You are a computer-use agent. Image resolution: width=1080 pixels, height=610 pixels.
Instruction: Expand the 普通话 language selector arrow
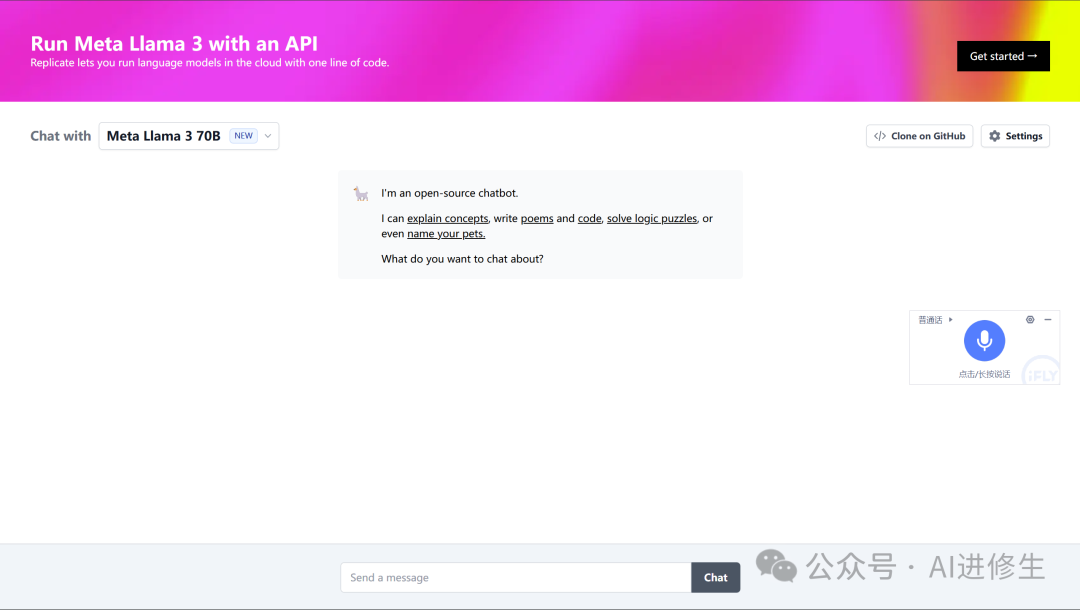pyautogui.click(x=951, y=319)
